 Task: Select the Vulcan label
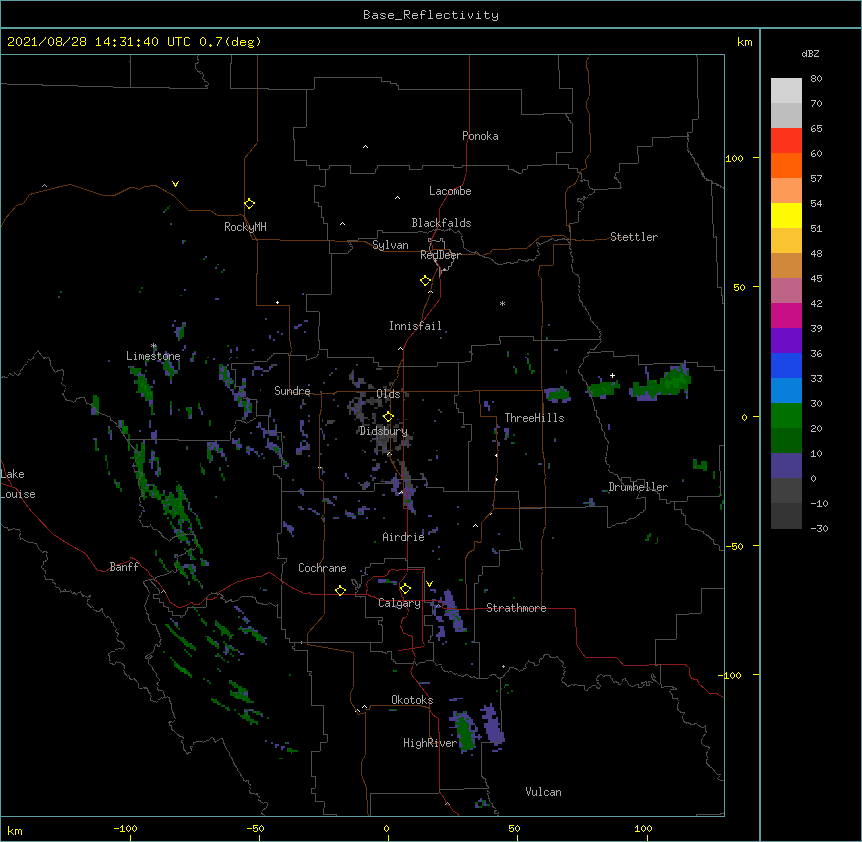pos(544,792)
